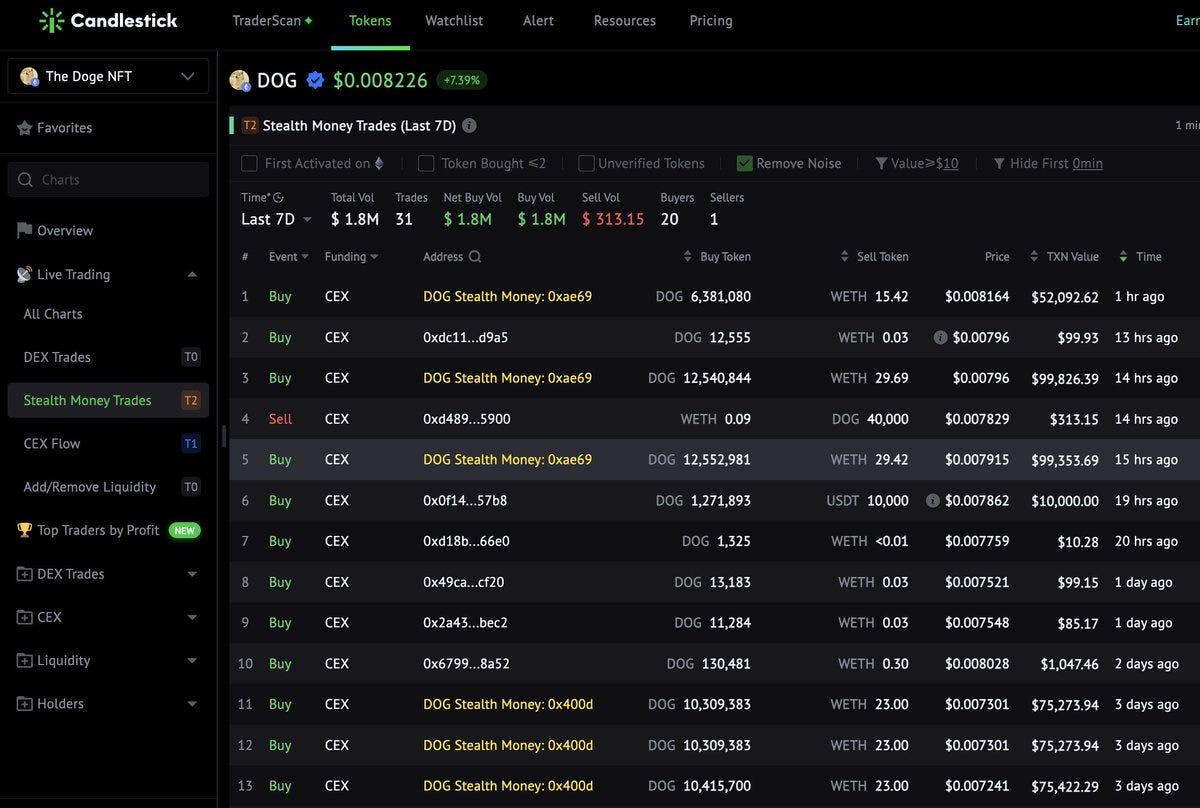This screenshot has width=1200, height=808.
Task: Enable the Unverified Tokens checkbox
Action: 586,163
